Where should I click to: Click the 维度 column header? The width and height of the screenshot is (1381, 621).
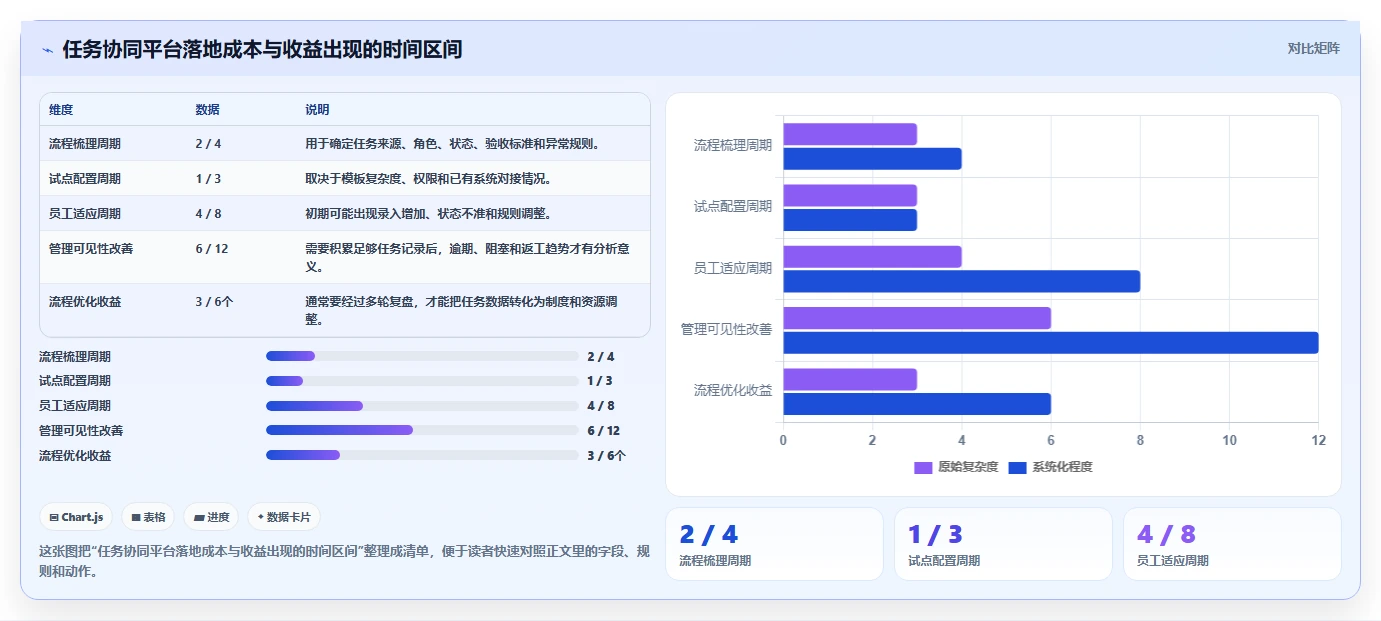(x=61, y=110)
